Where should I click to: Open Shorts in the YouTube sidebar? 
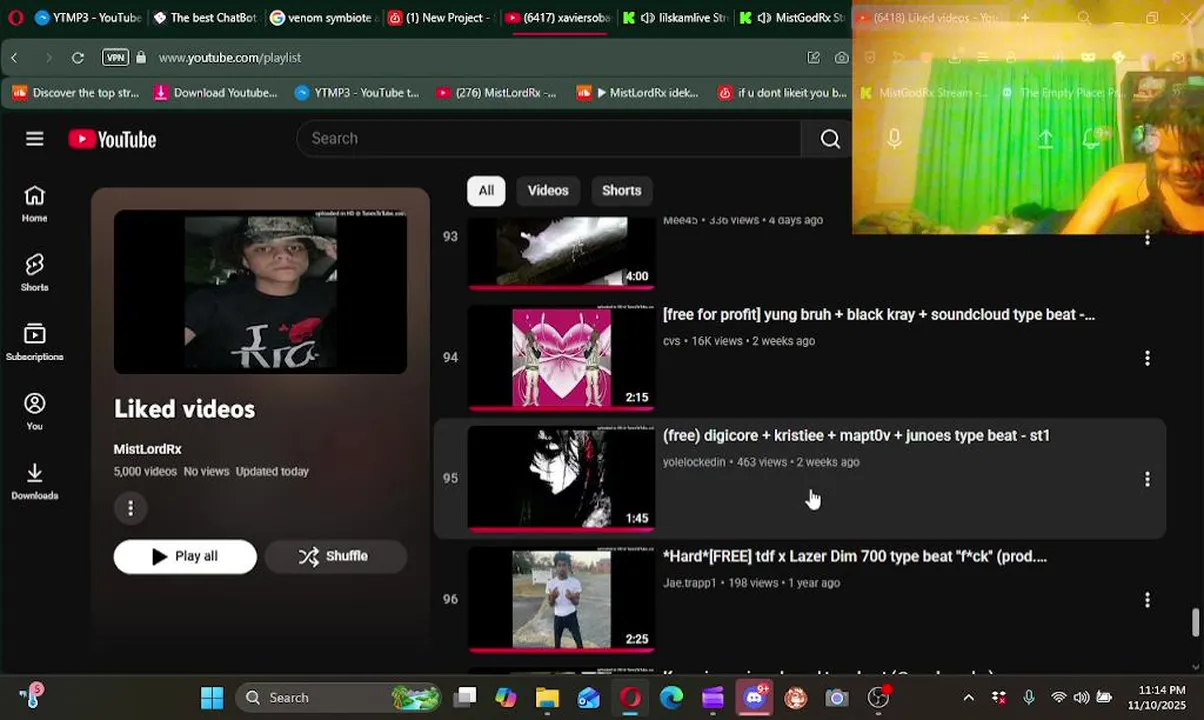tap(35, 273)
